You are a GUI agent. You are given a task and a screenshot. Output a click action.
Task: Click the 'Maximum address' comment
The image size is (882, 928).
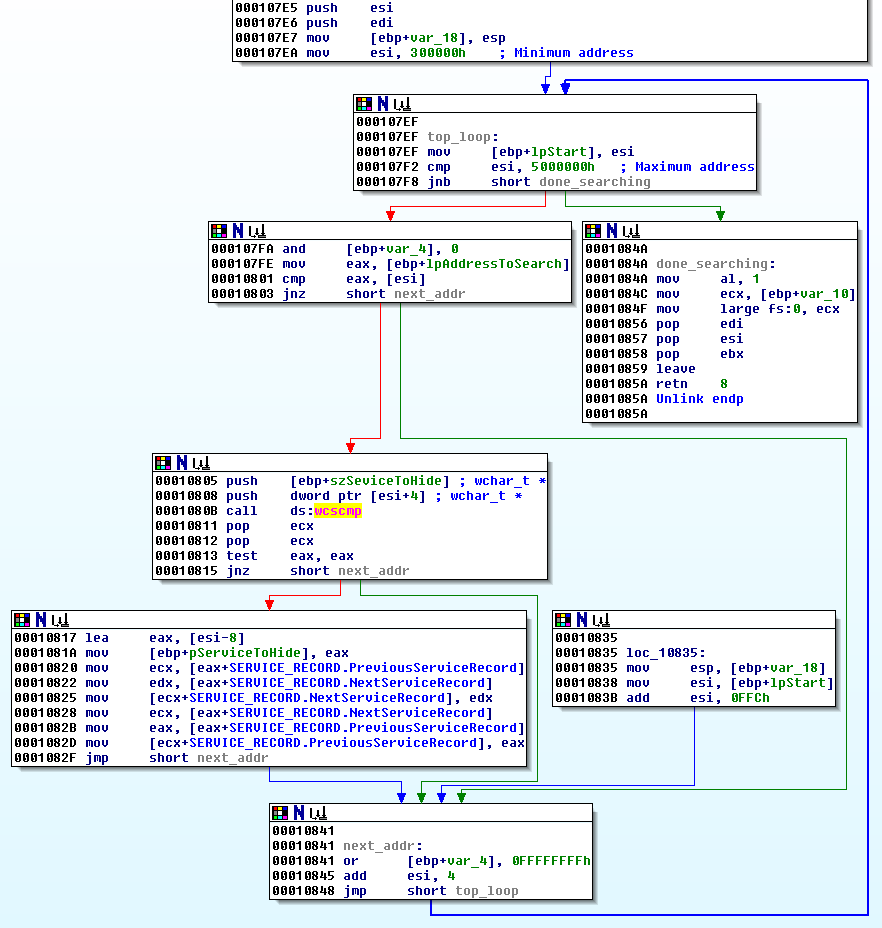click(694, 167)
